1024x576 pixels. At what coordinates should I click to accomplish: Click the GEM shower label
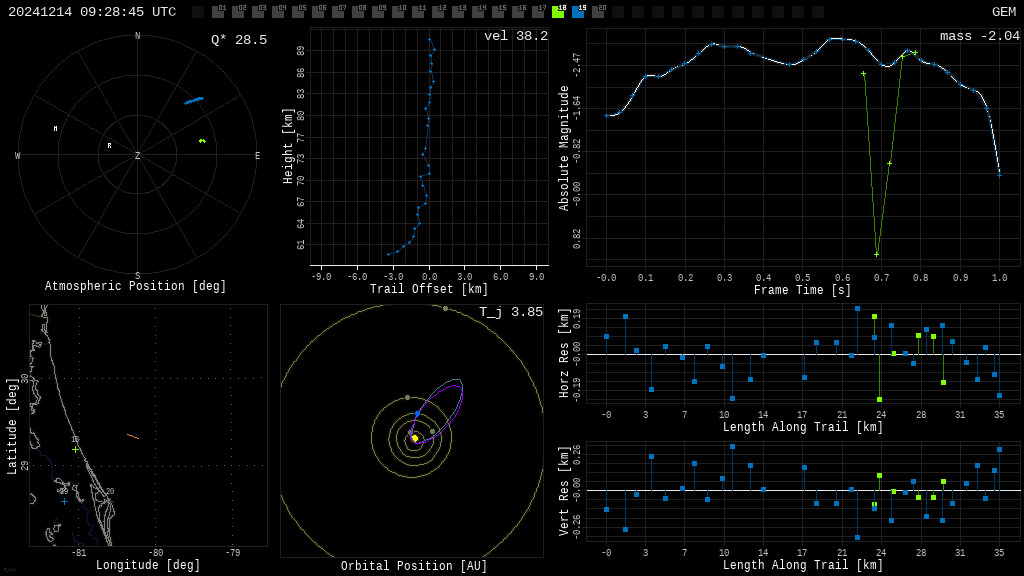tap(1003, 12)
